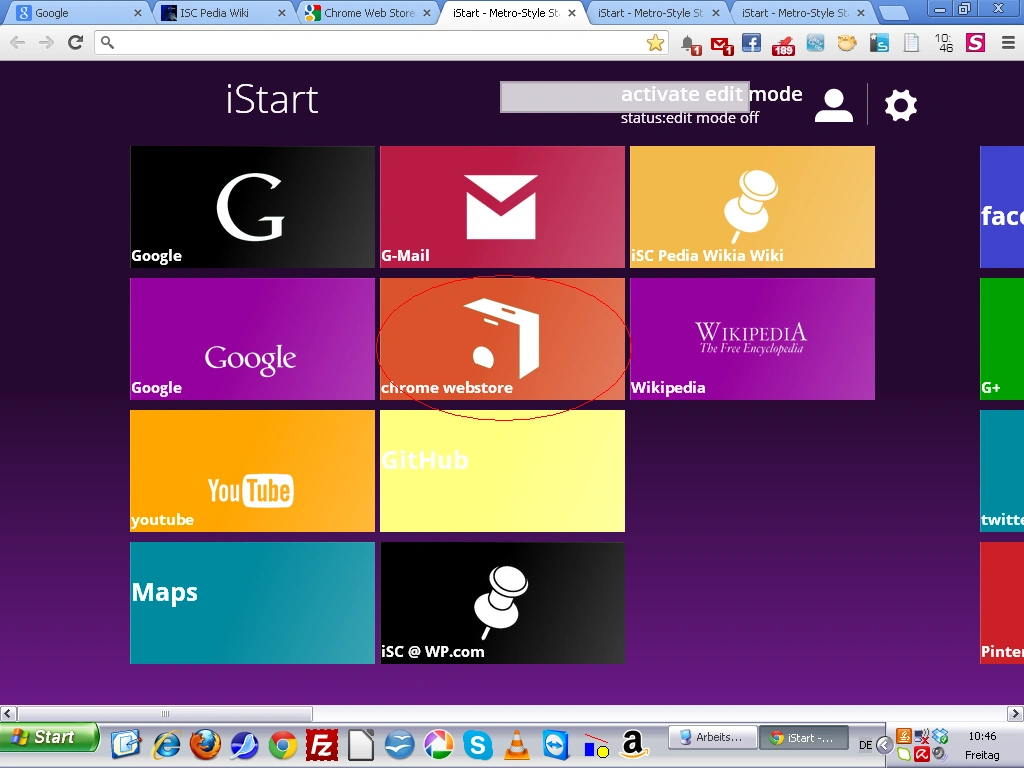Launch FileZilla from the taskbar
The height and width of the screenshot is (768, 1024).
pyautogui.click(x=322, y=744)
